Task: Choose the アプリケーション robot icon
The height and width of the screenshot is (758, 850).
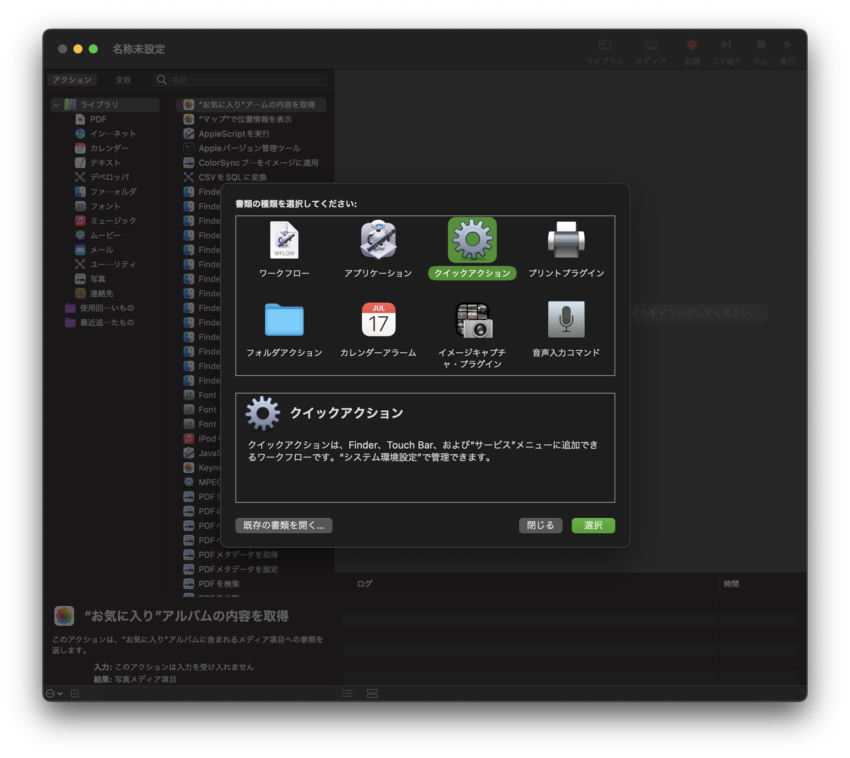Action: pos(378,240)
